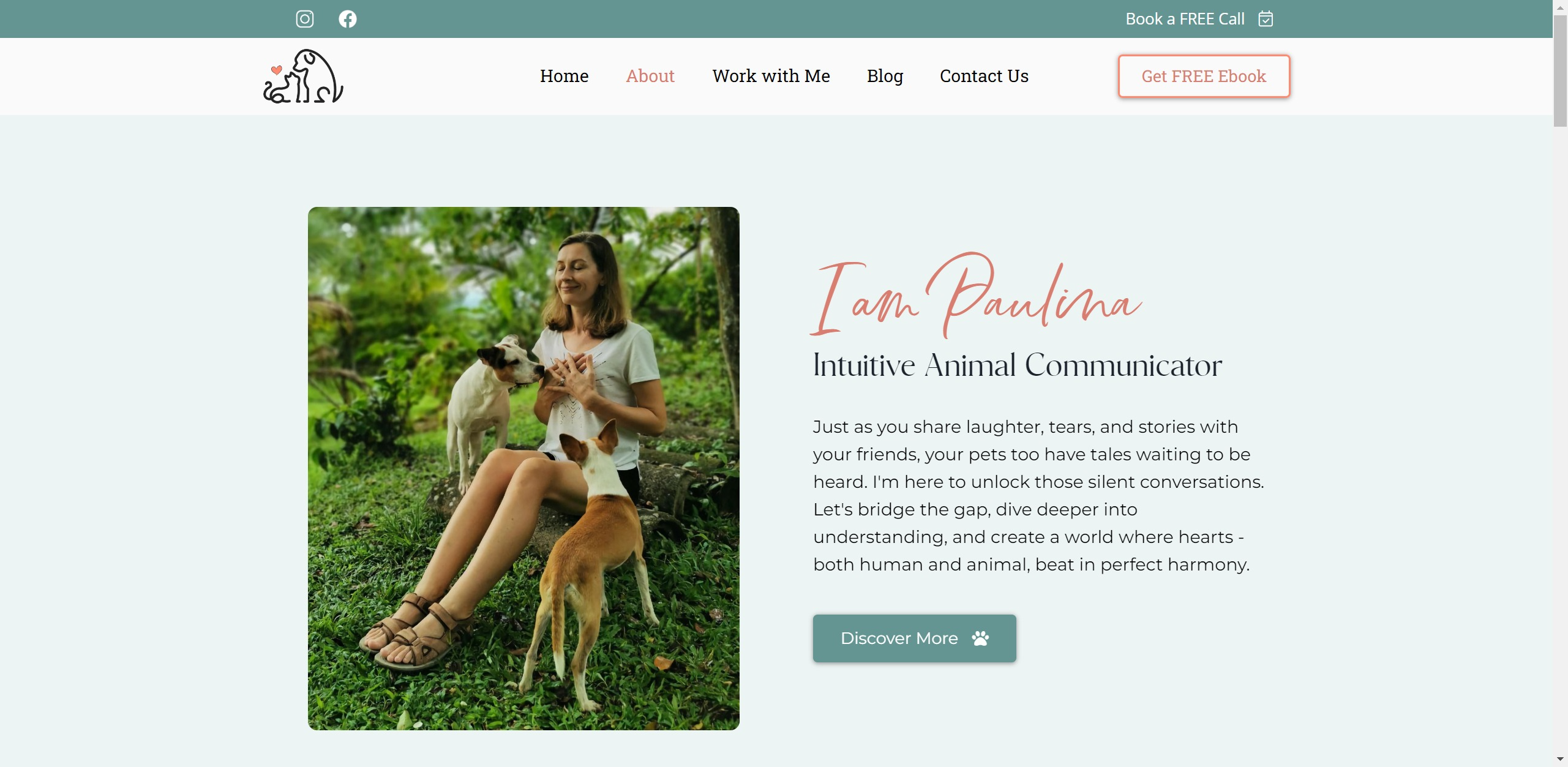Open the Work with Me page
Viewport: 1568px width, 767px height.
771,76
